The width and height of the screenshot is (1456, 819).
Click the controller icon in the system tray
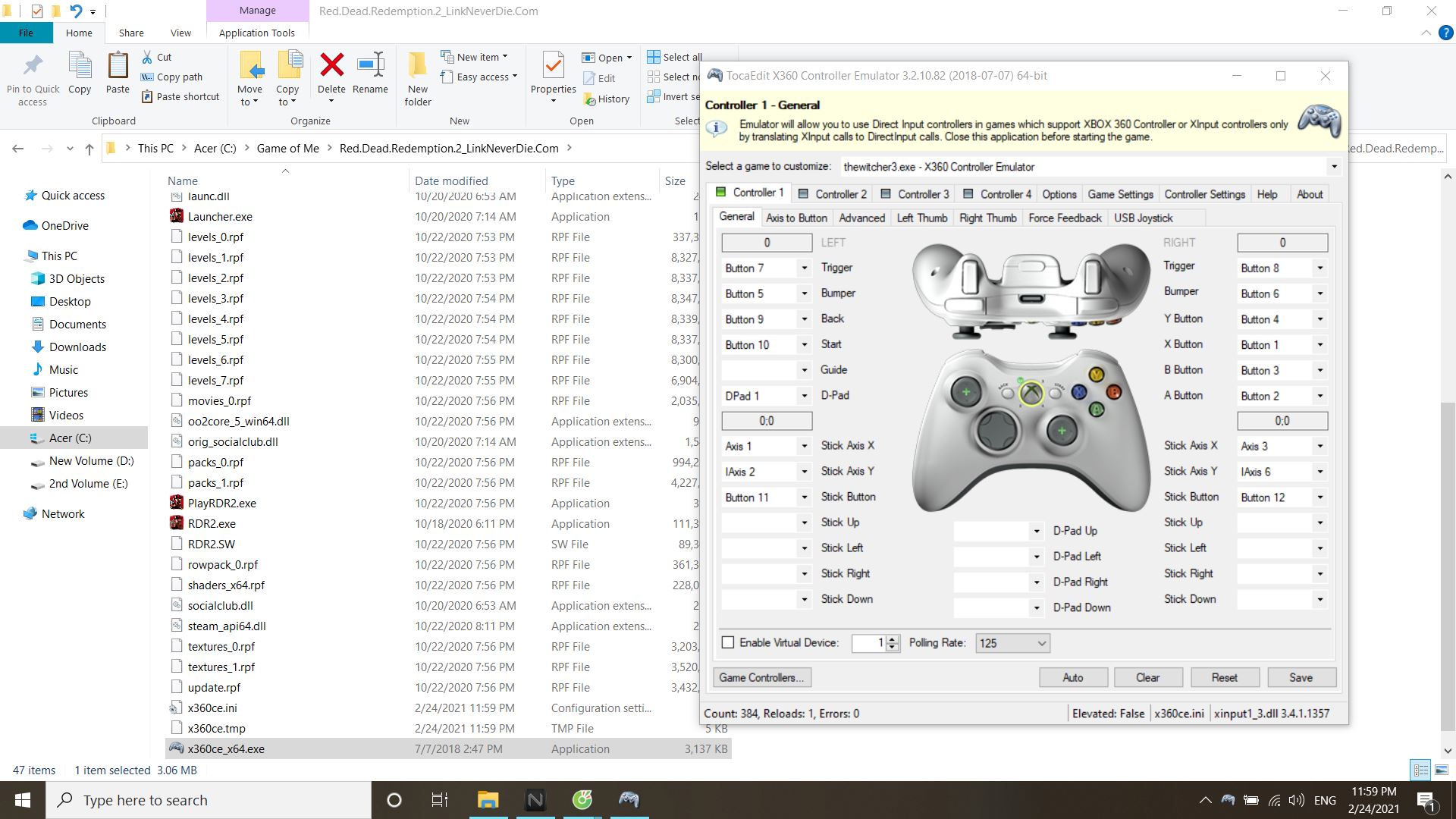coord(1227,799)
